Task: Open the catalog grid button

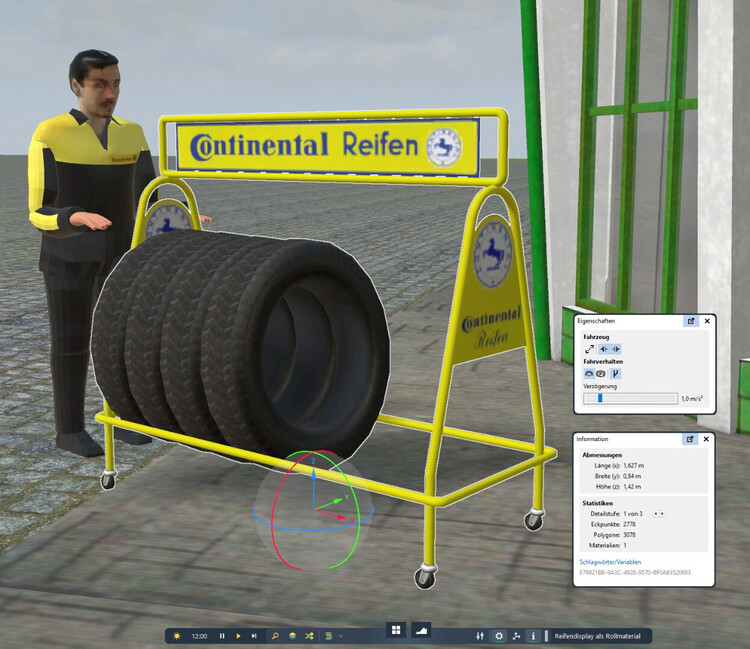Action: tap(396, 630)
